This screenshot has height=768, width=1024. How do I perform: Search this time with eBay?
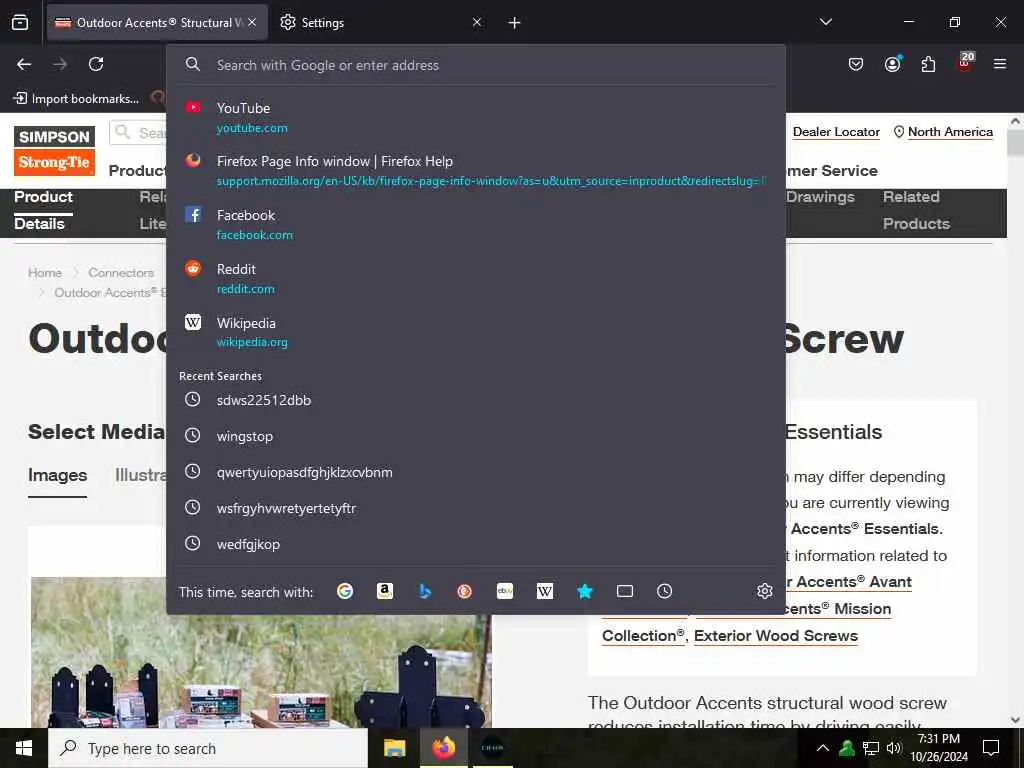coord(505,592)
